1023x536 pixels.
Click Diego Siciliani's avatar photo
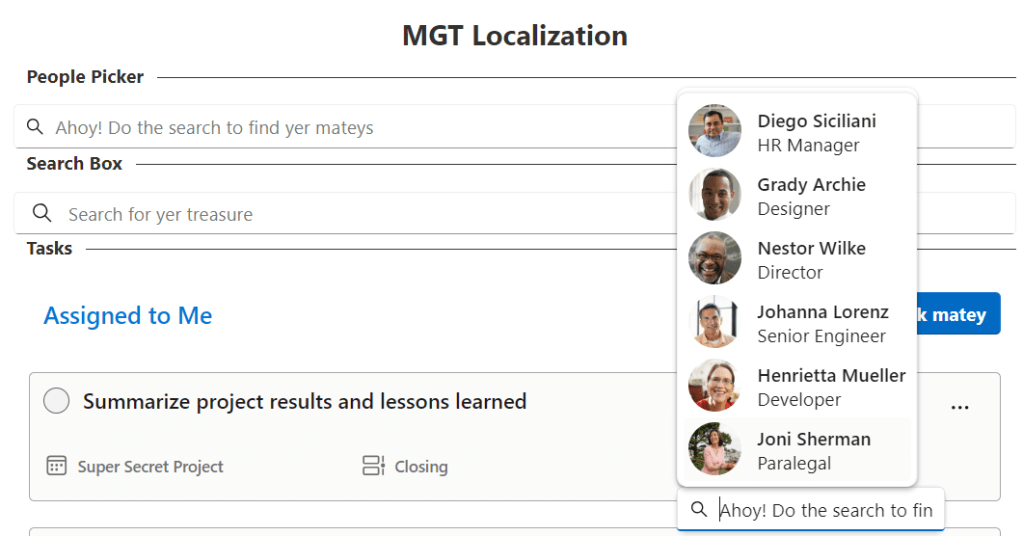click(715, 131)
